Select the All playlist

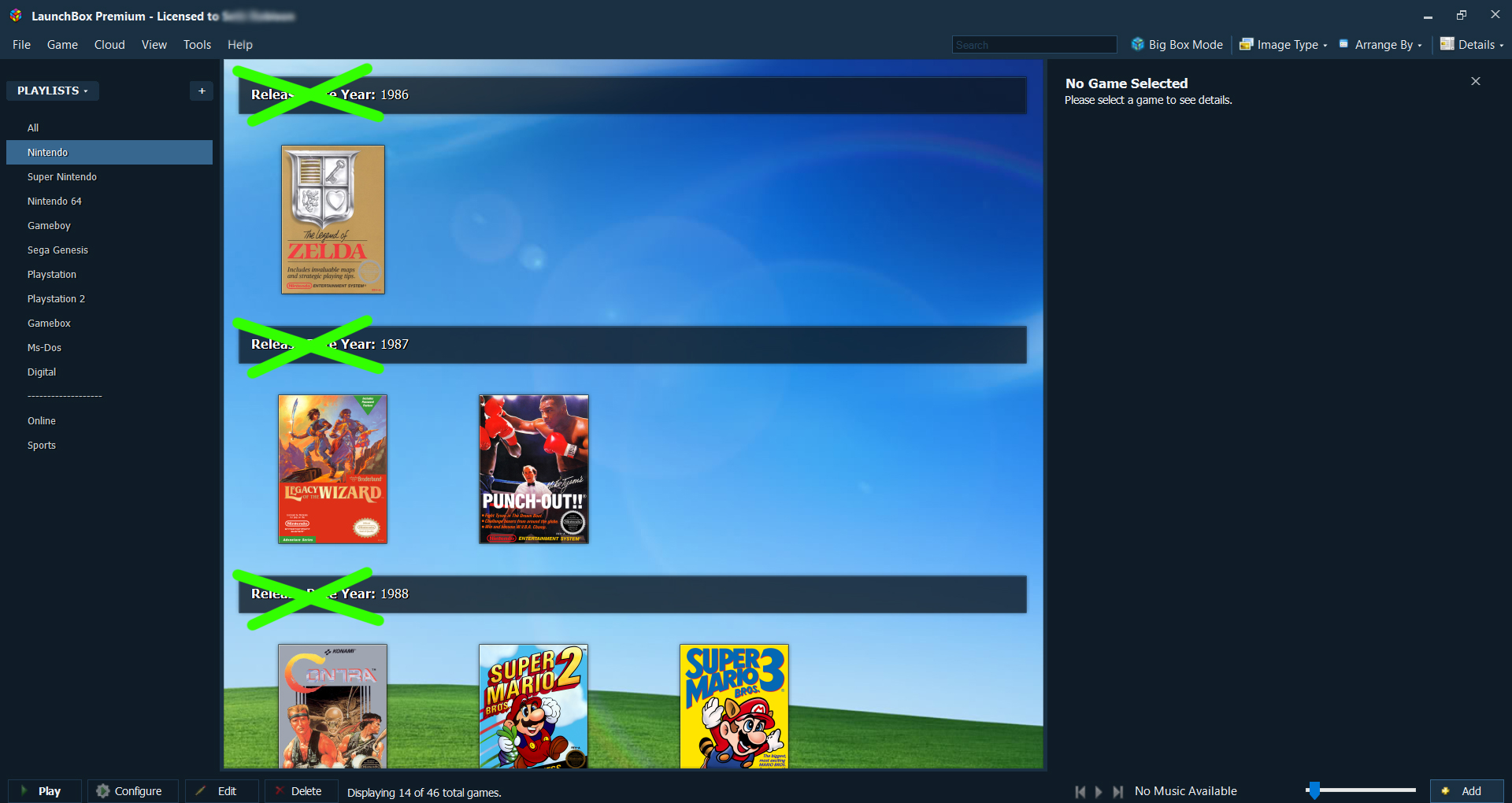point(109,128)
